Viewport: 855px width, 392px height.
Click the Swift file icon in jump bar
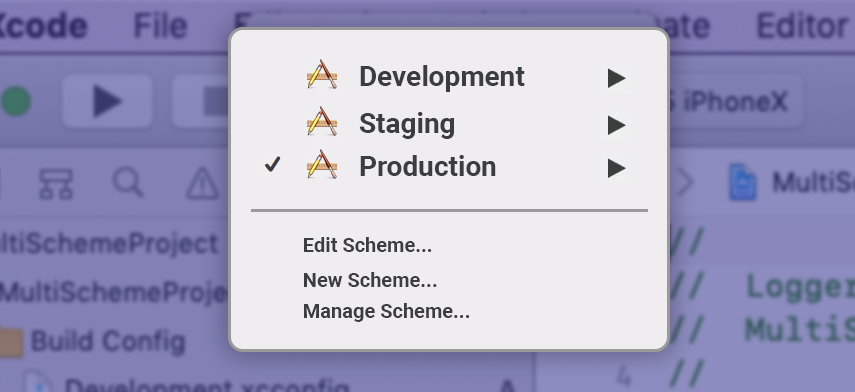743,183
